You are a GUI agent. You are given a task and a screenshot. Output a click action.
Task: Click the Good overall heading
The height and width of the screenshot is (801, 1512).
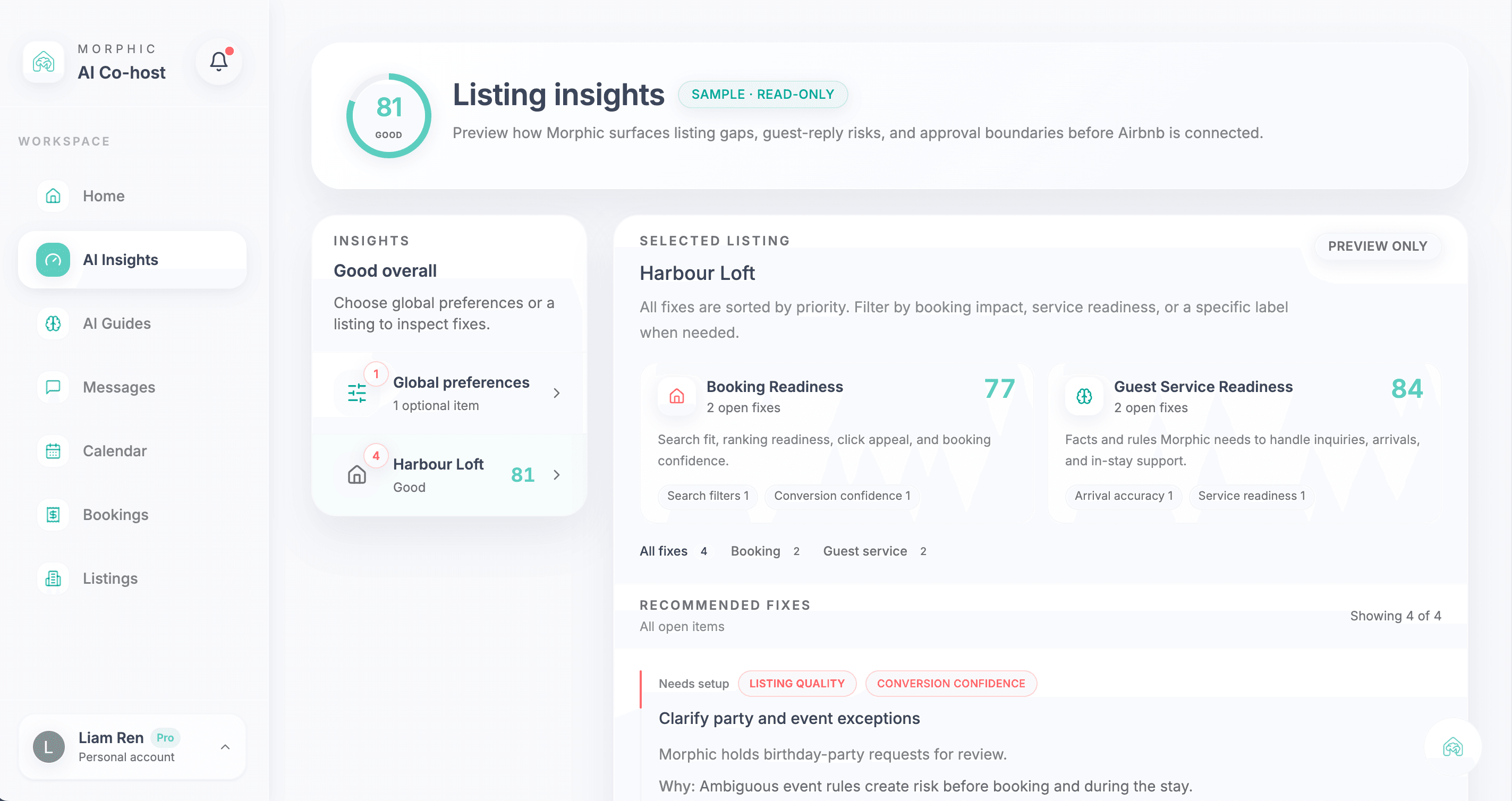(385, 270)
